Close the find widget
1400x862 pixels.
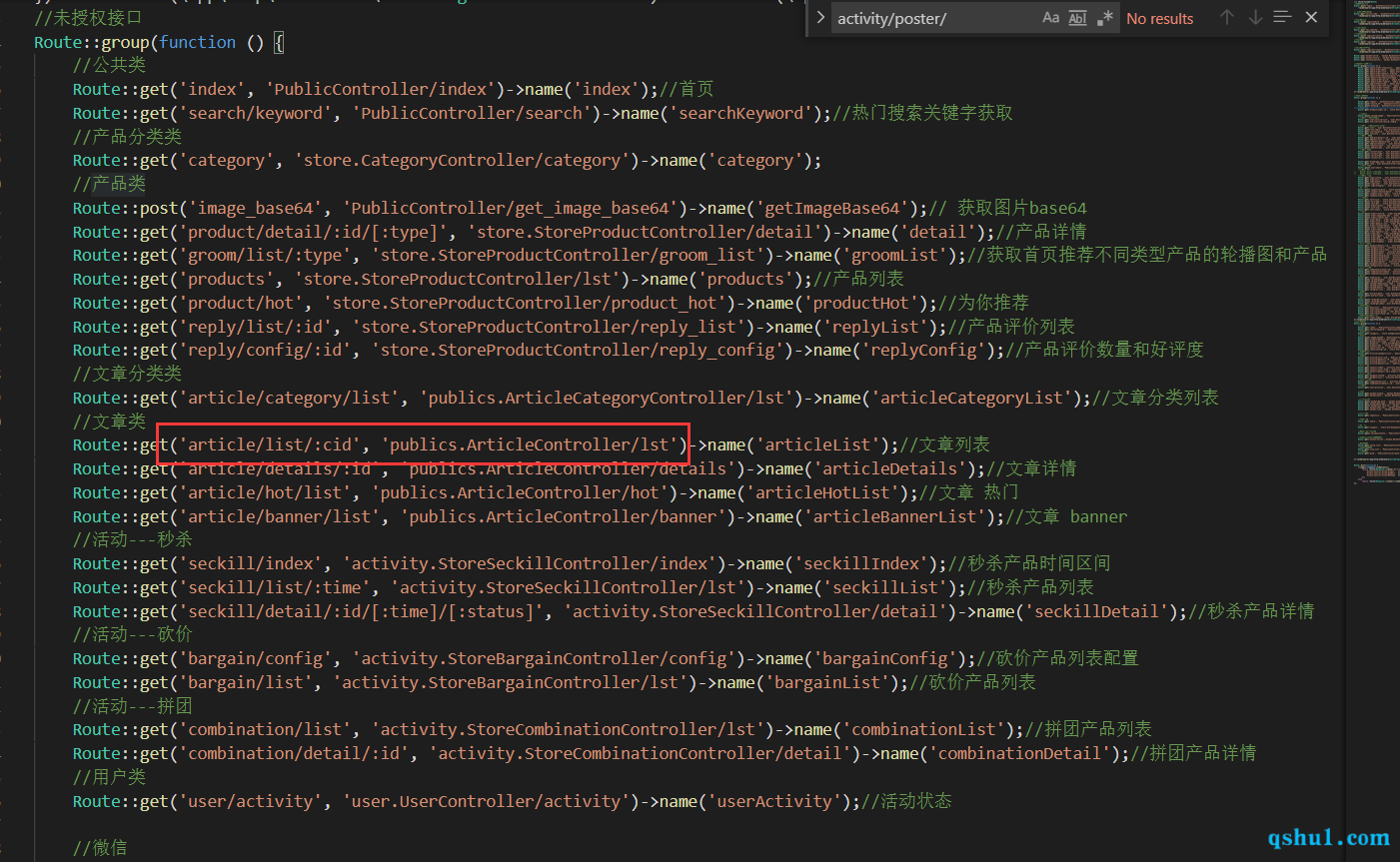1311,18
